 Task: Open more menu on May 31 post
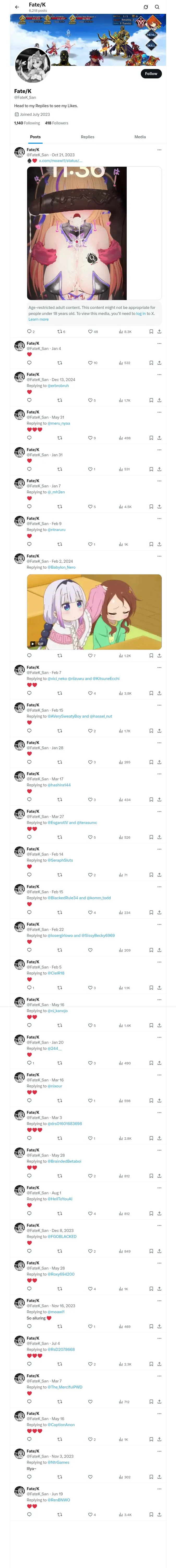tap(159, 412)
